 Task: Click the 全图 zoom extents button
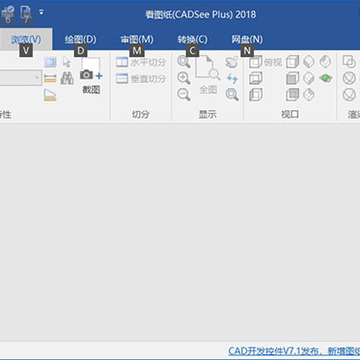tap(208, 76)
